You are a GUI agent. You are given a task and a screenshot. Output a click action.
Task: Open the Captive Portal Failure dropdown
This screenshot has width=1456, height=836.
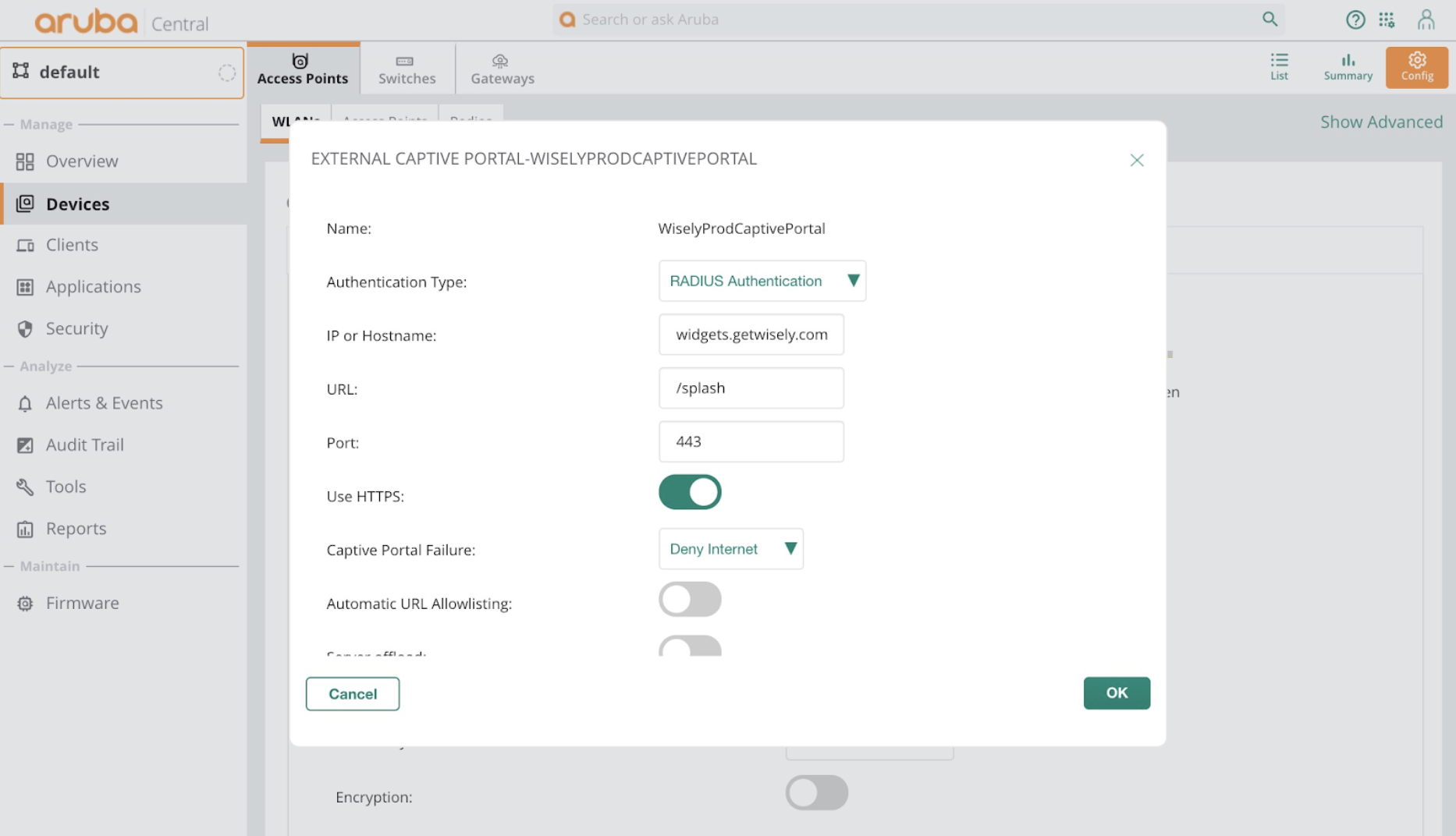point(731,549)
